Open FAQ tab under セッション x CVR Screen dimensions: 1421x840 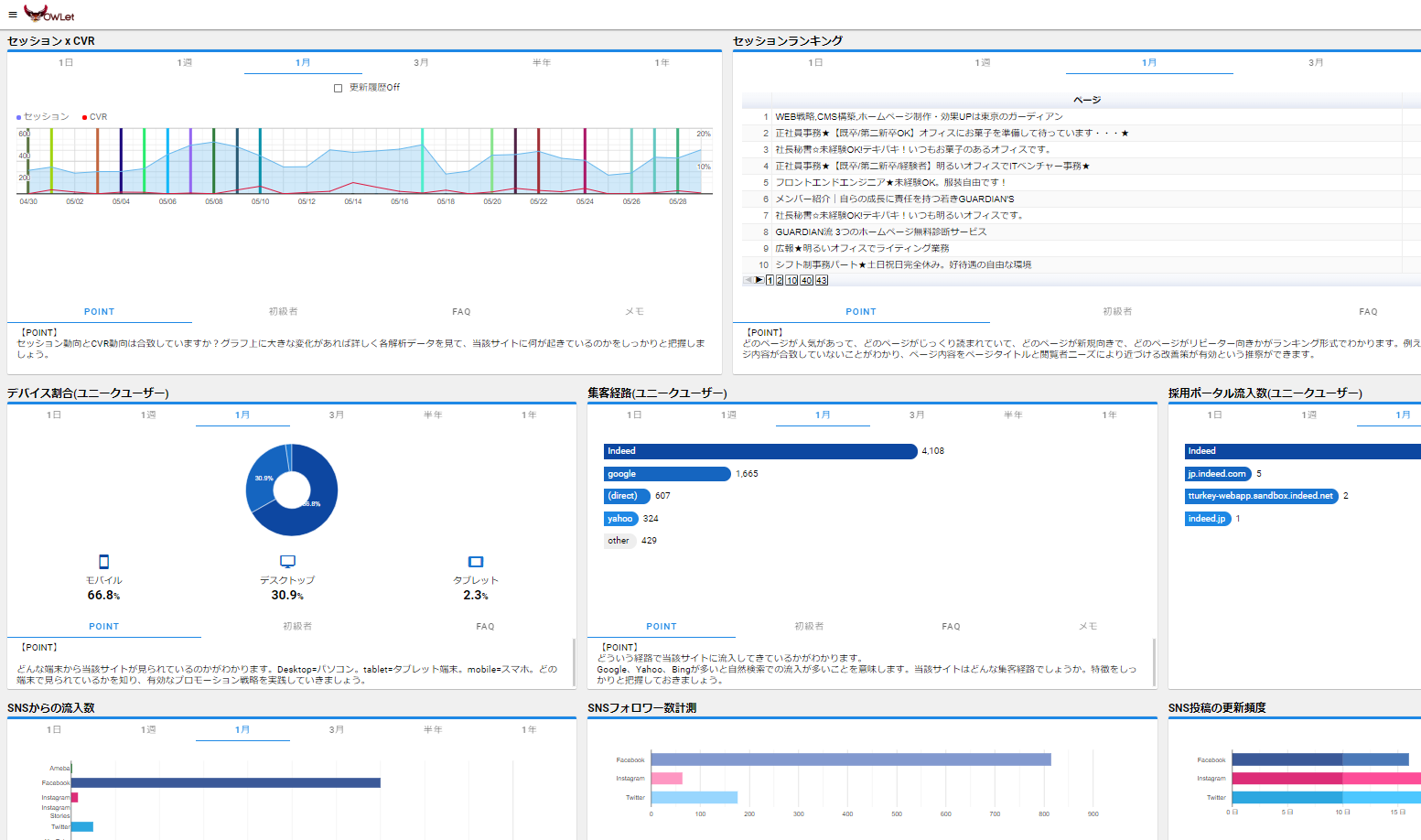pos(461,312)
